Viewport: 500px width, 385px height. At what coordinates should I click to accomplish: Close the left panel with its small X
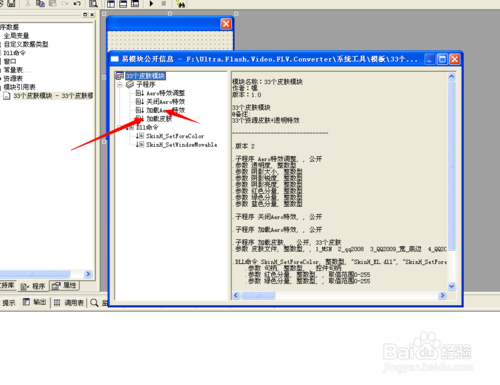coord(92,14)
